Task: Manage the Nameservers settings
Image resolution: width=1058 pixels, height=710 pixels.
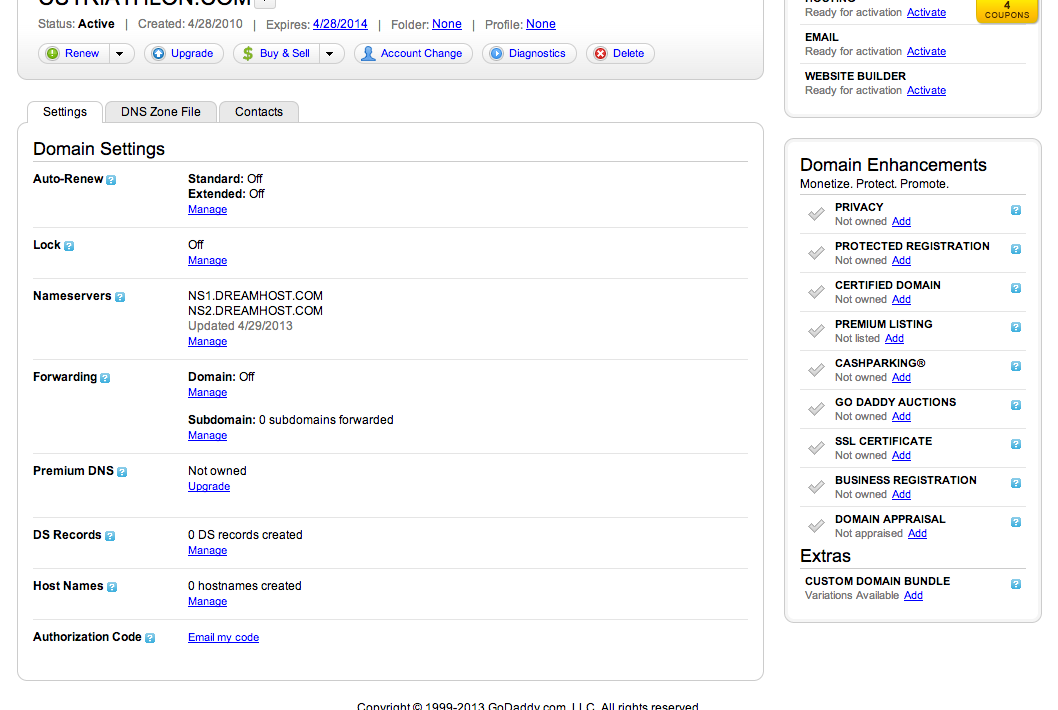Action: pyautogui.click(x=207, y=342)
